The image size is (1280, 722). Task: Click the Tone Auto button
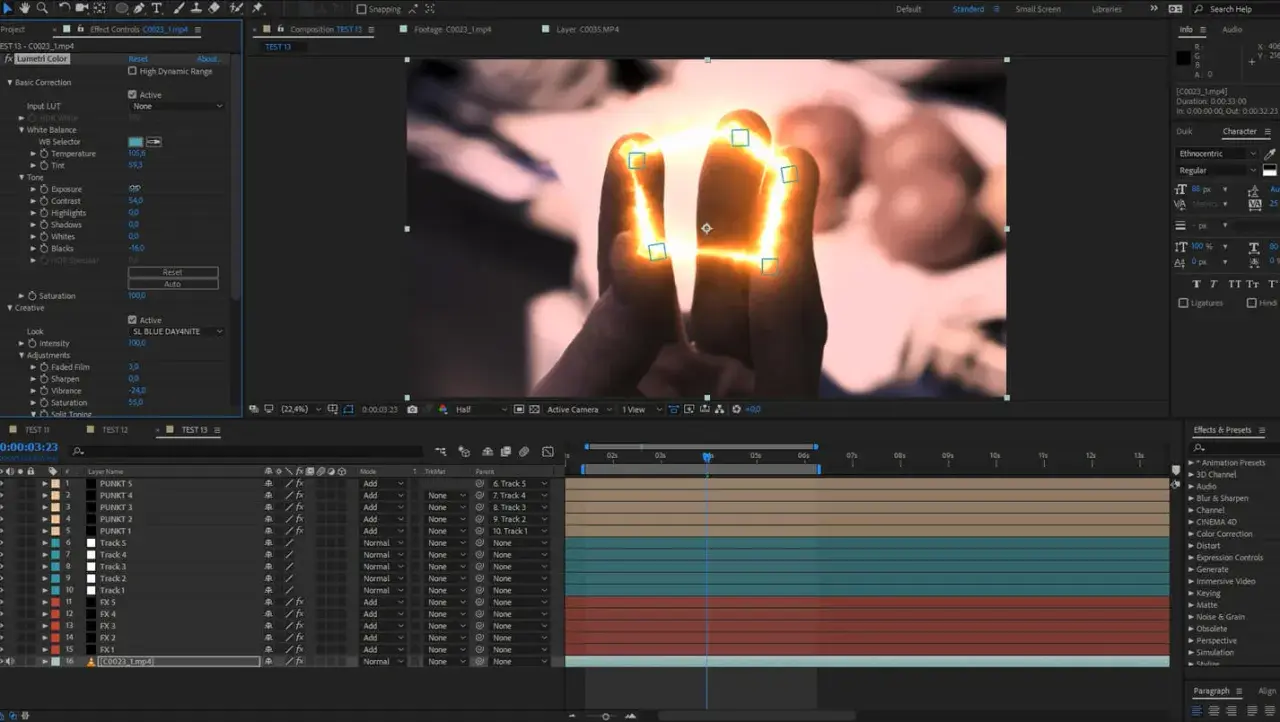pyautogui.click(x=173, y=284)
